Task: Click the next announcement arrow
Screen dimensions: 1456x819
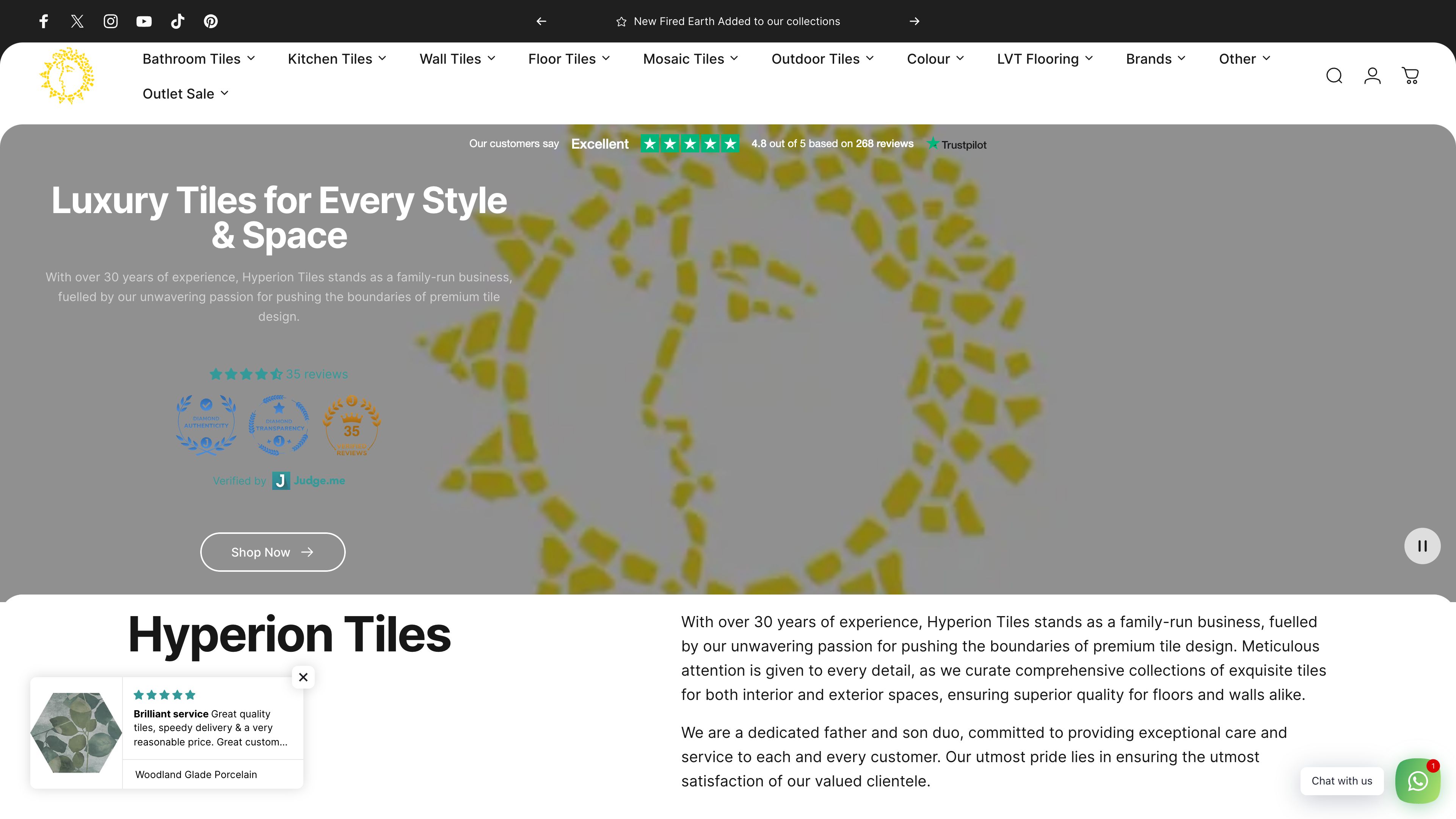Action: [914, 21]
